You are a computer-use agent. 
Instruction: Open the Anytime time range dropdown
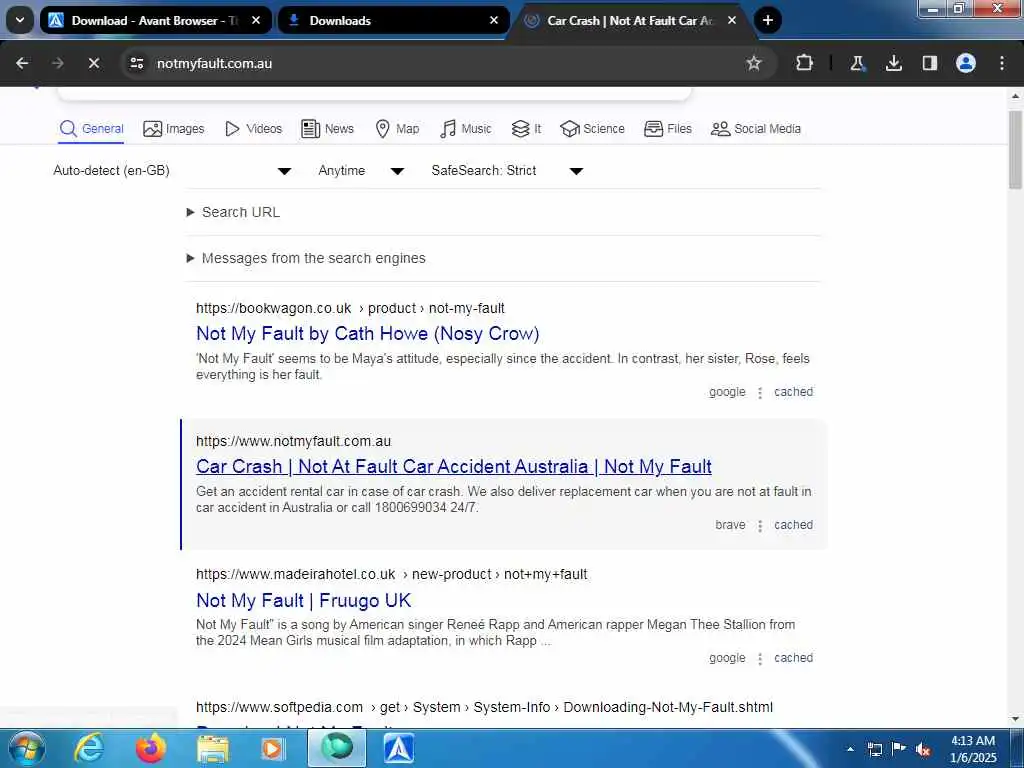361,170
